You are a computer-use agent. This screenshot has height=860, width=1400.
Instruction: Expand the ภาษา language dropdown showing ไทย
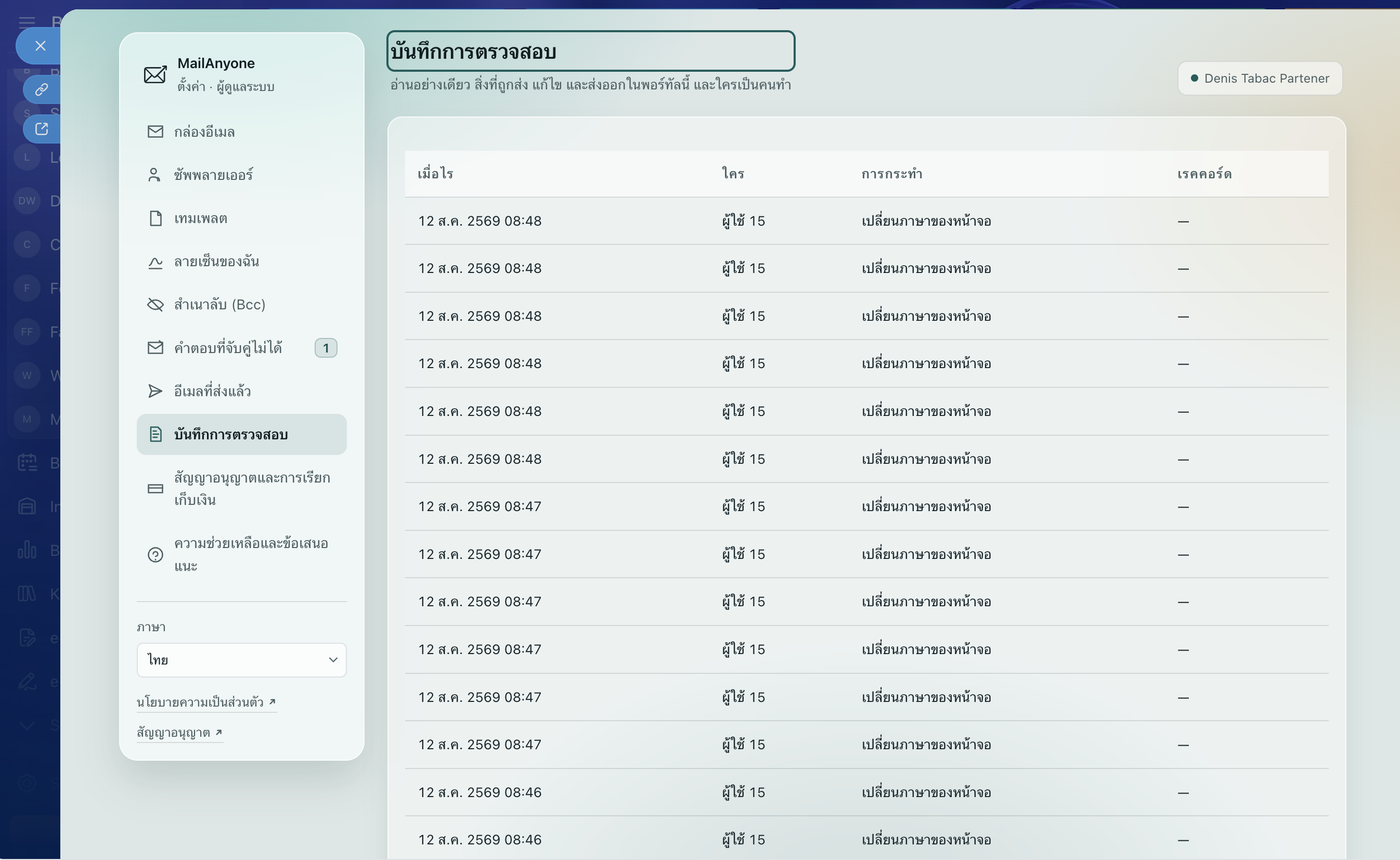[x=241, y=660]
